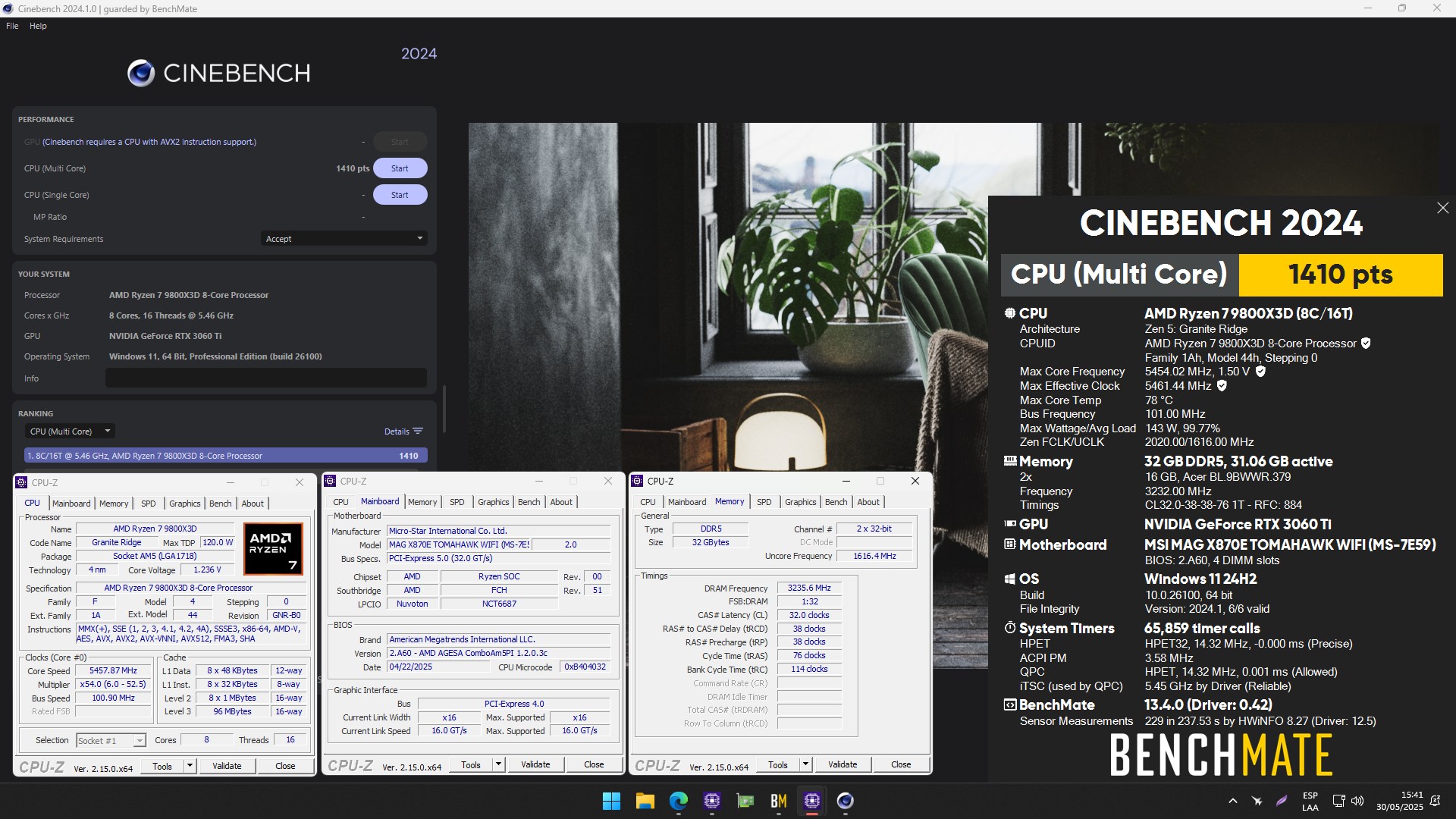Click the CPU section chip icon in BenchMate panel

click(x=1009, y=313)
